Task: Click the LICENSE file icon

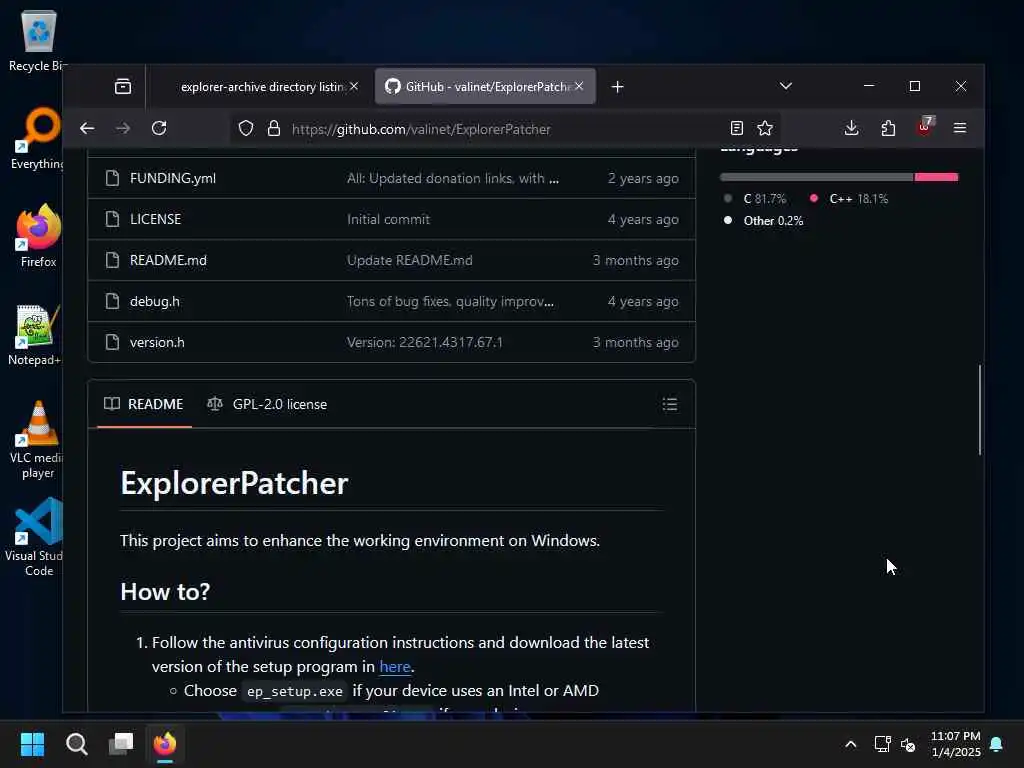Action: click(x=112, y=219)
